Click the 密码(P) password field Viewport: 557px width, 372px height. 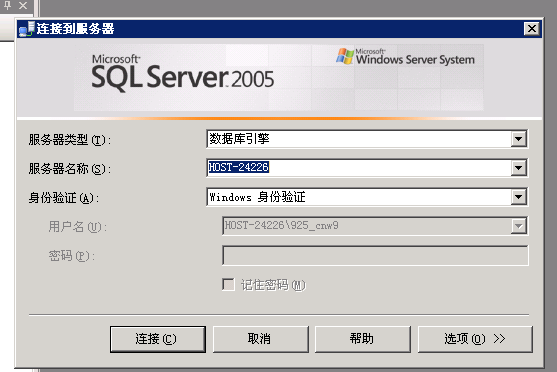375,255
